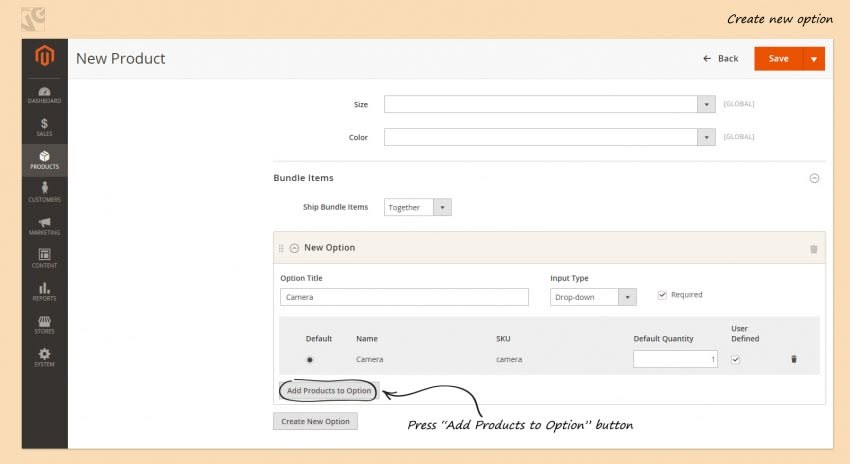
Task: Open the Customers sidebar menu
Action: click(x=44, y=192)
